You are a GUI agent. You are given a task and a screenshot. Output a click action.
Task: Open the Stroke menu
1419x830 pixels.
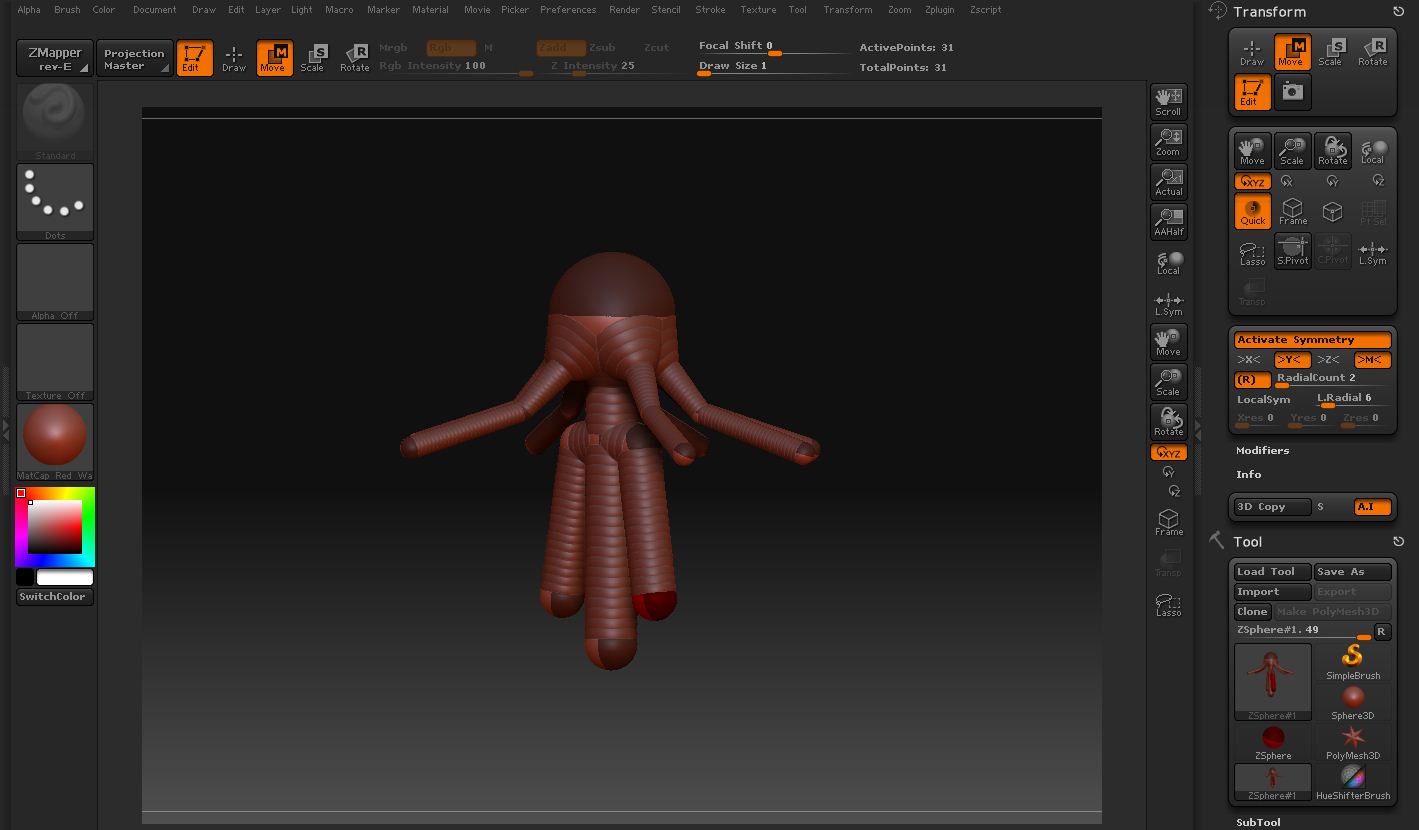710,10
